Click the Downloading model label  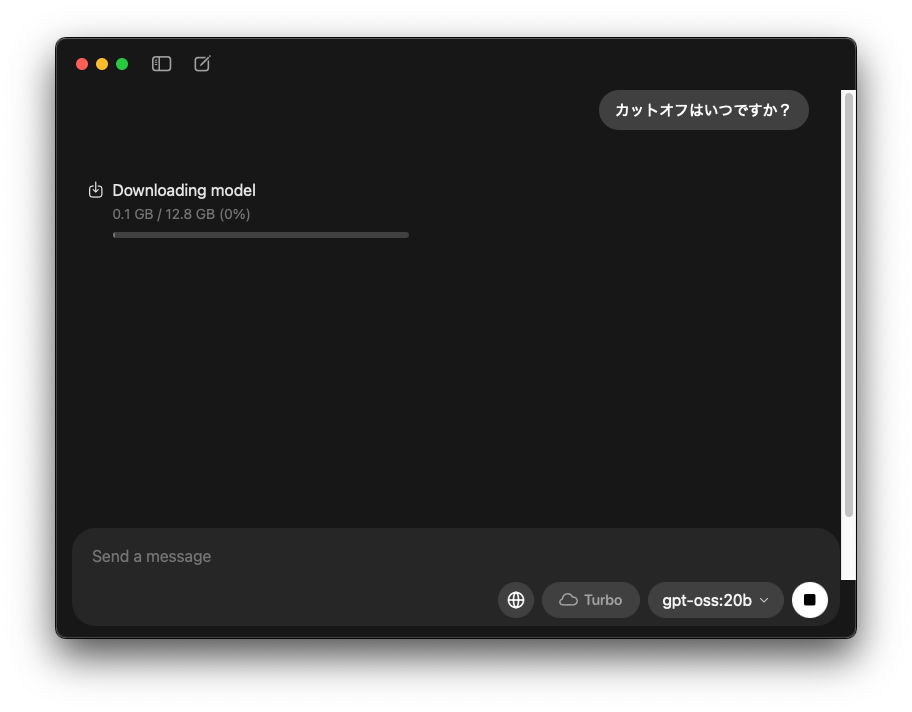[x=184, y=190]
